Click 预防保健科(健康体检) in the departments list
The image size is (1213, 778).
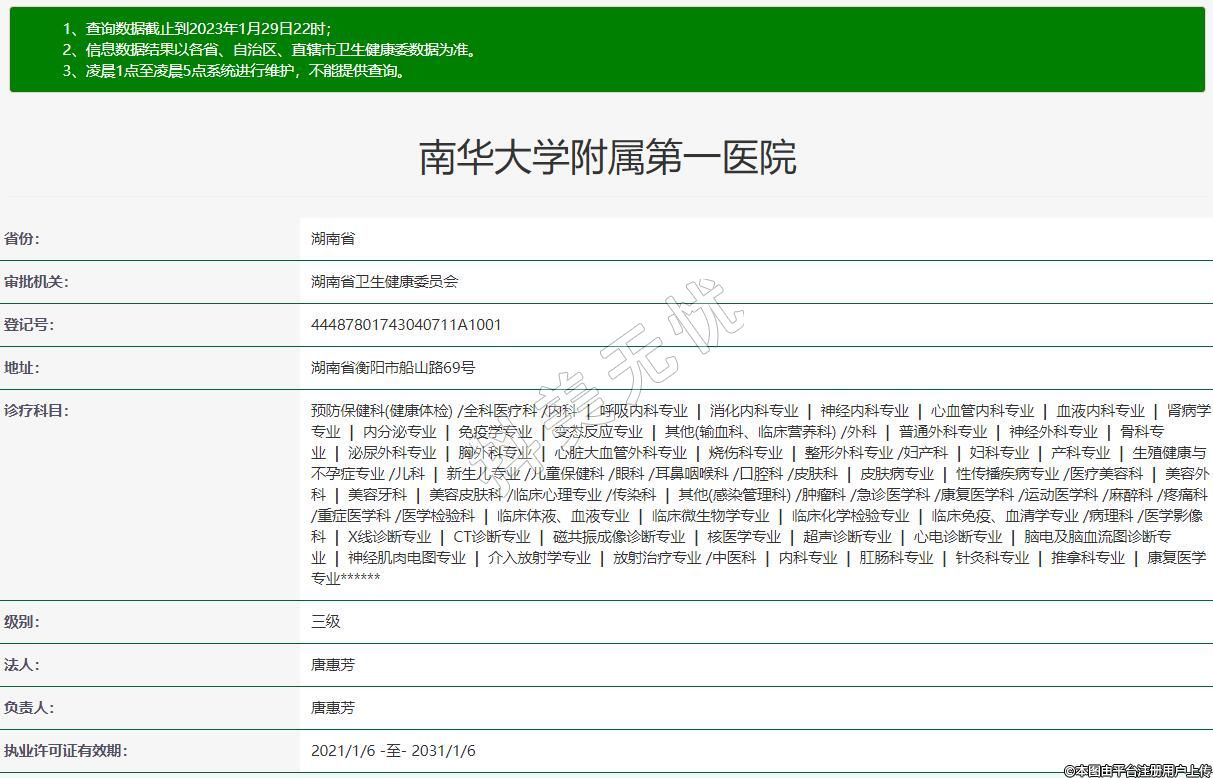381,411
